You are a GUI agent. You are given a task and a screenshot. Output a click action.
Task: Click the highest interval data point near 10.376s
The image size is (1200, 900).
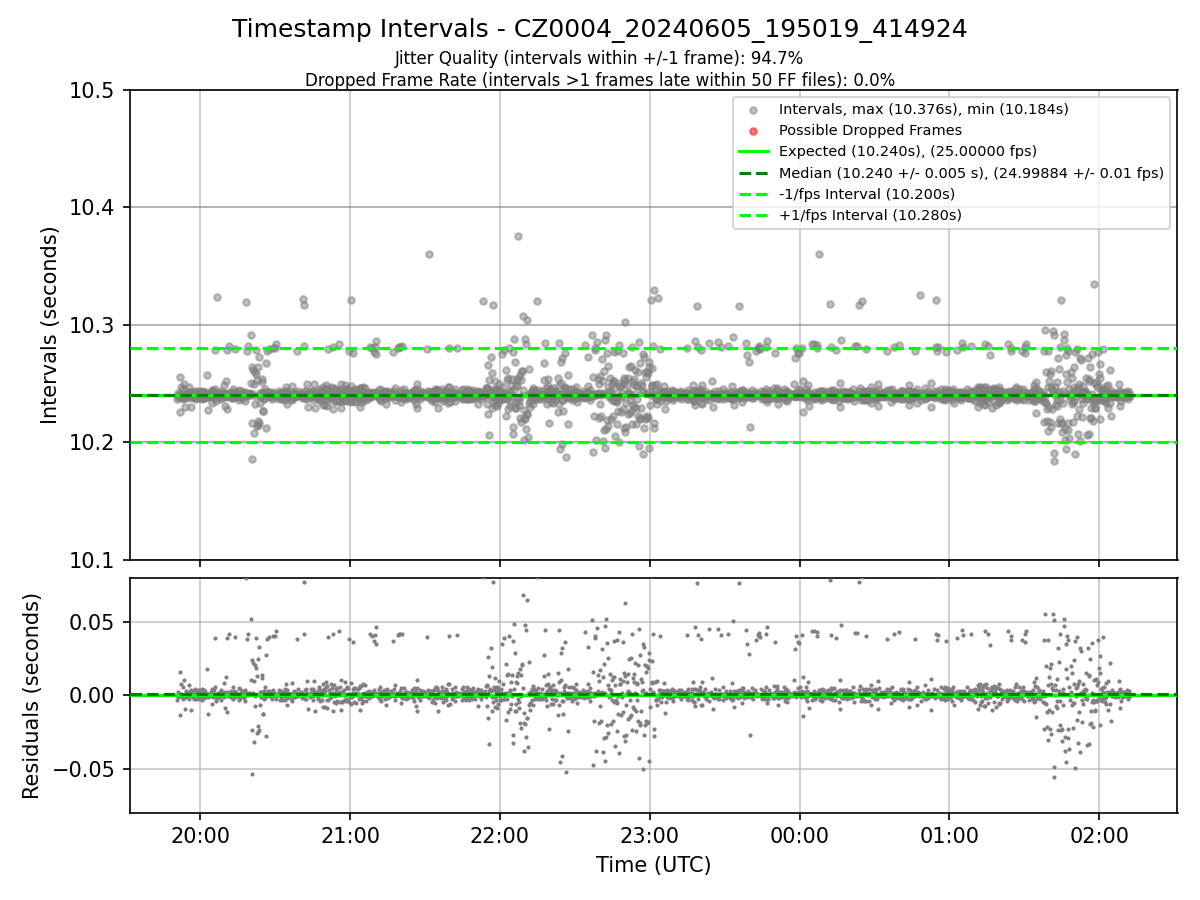[x=518, y=236]
